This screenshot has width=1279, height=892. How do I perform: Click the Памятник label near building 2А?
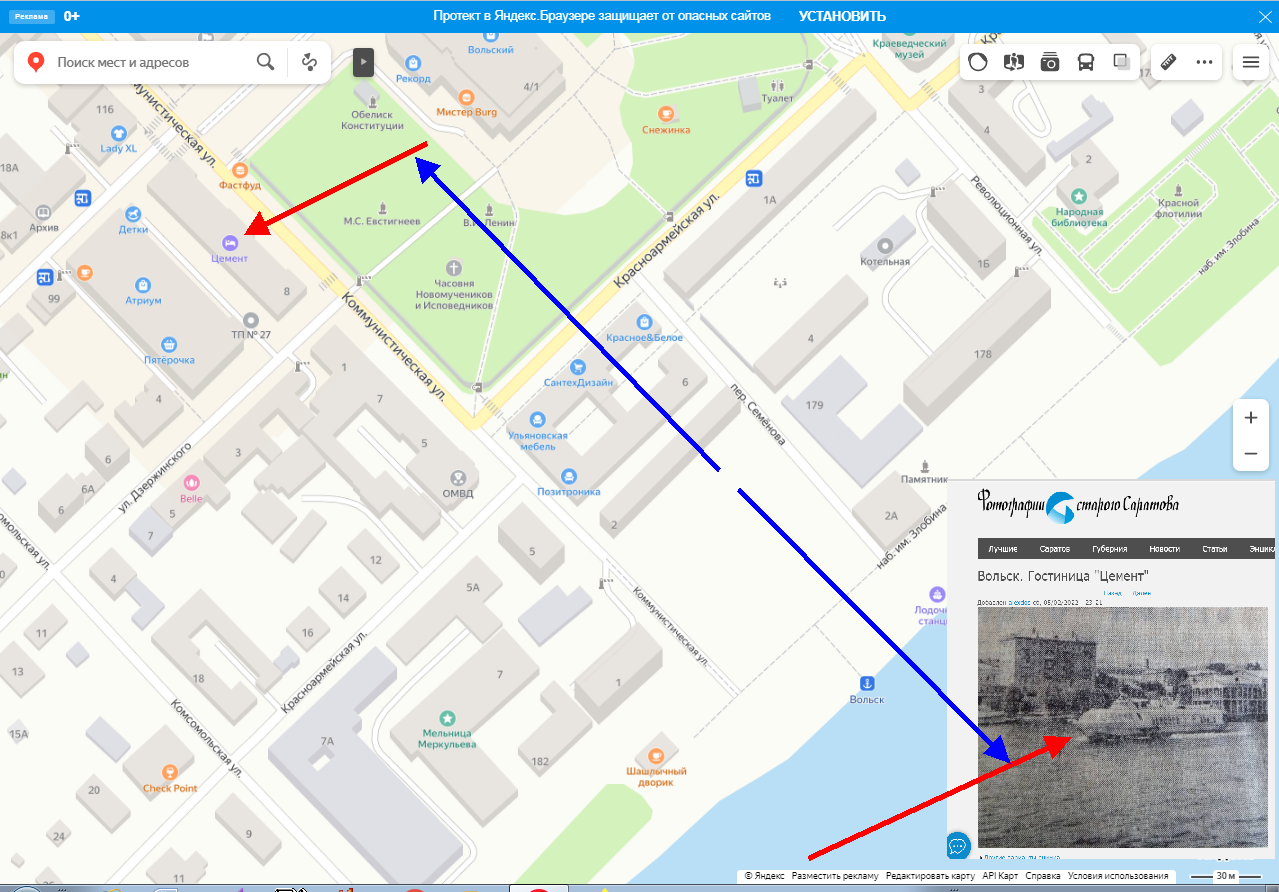coord(923,478)
